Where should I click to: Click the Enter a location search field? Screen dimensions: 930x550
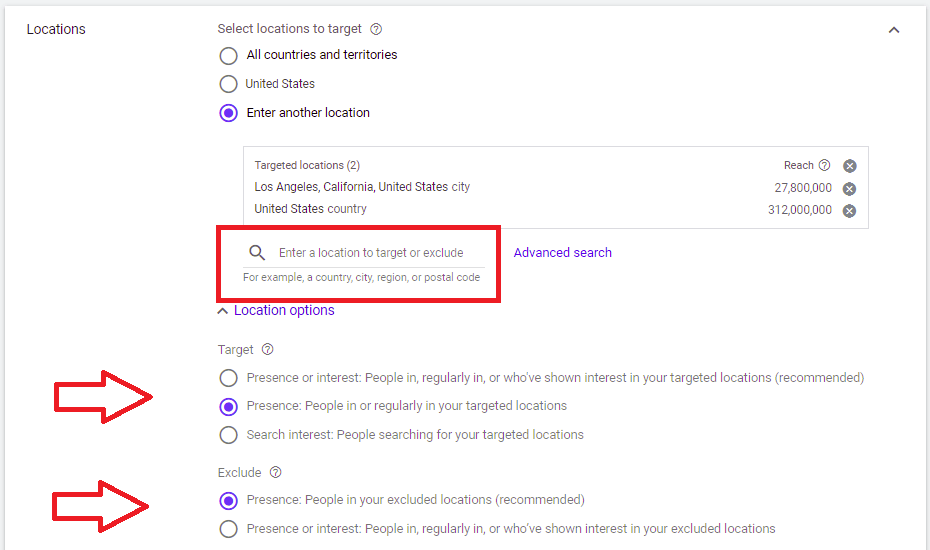(371, 253)
